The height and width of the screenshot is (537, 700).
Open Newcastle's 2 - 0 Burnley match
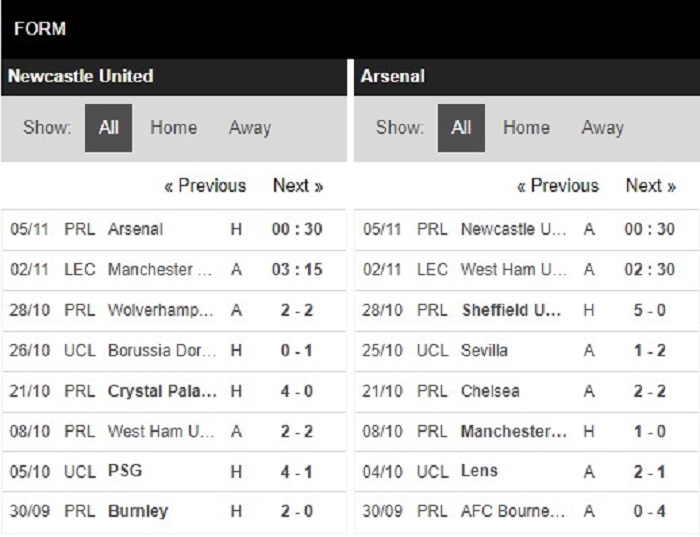(137, 511)
